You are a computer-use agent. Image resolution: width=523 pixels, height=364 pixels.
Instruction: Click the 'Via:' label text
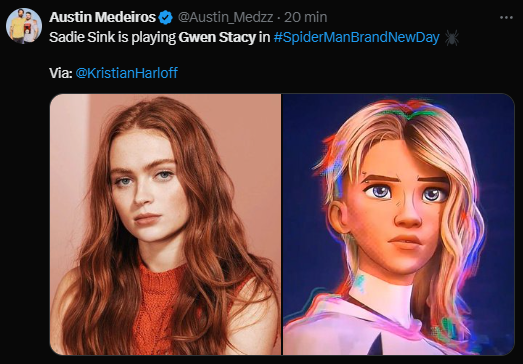pyautogui.click(x=61, y=73)
